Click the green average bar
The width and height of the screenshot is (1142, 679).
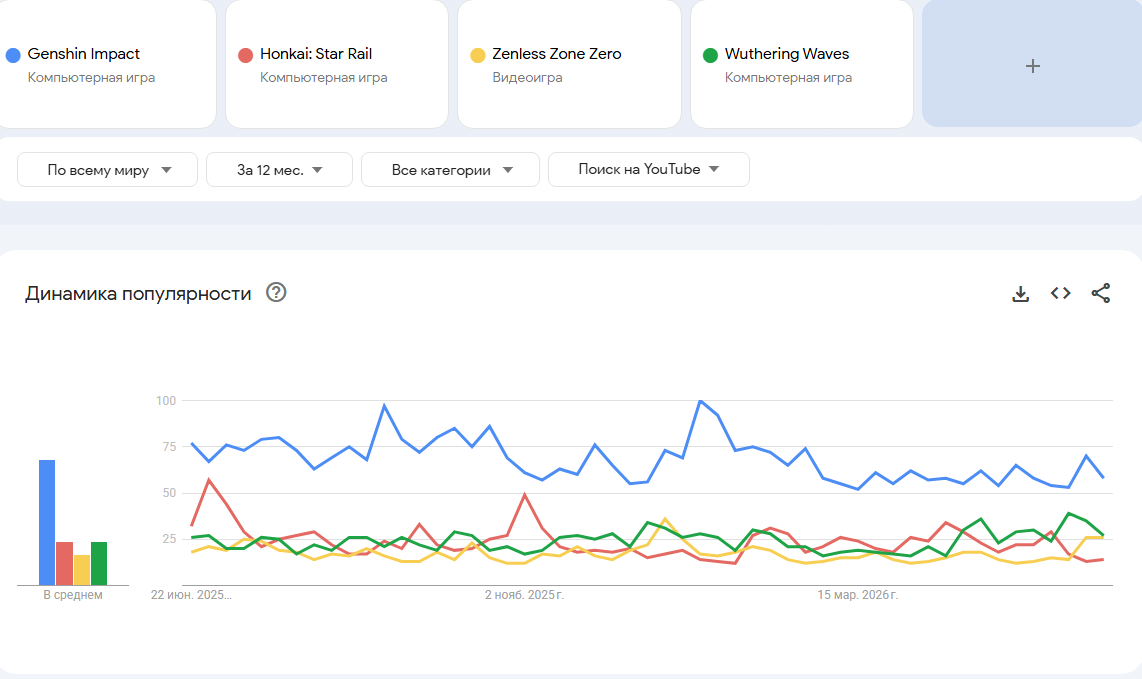(x=99, y=563)
